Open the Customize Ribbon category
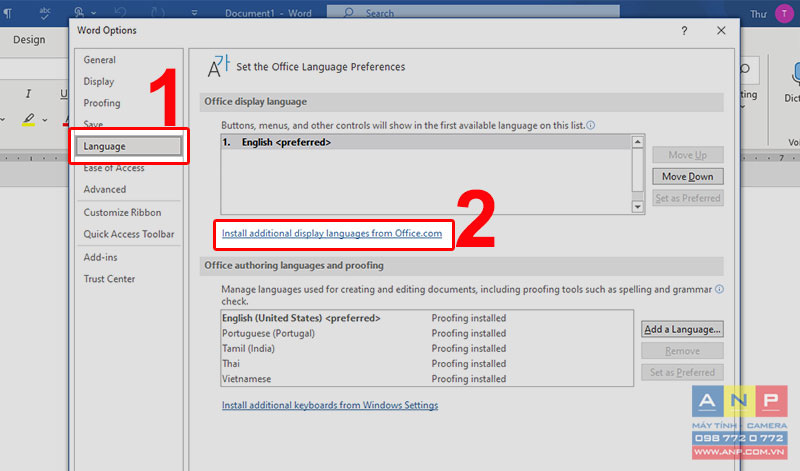 tap(122, 212)
